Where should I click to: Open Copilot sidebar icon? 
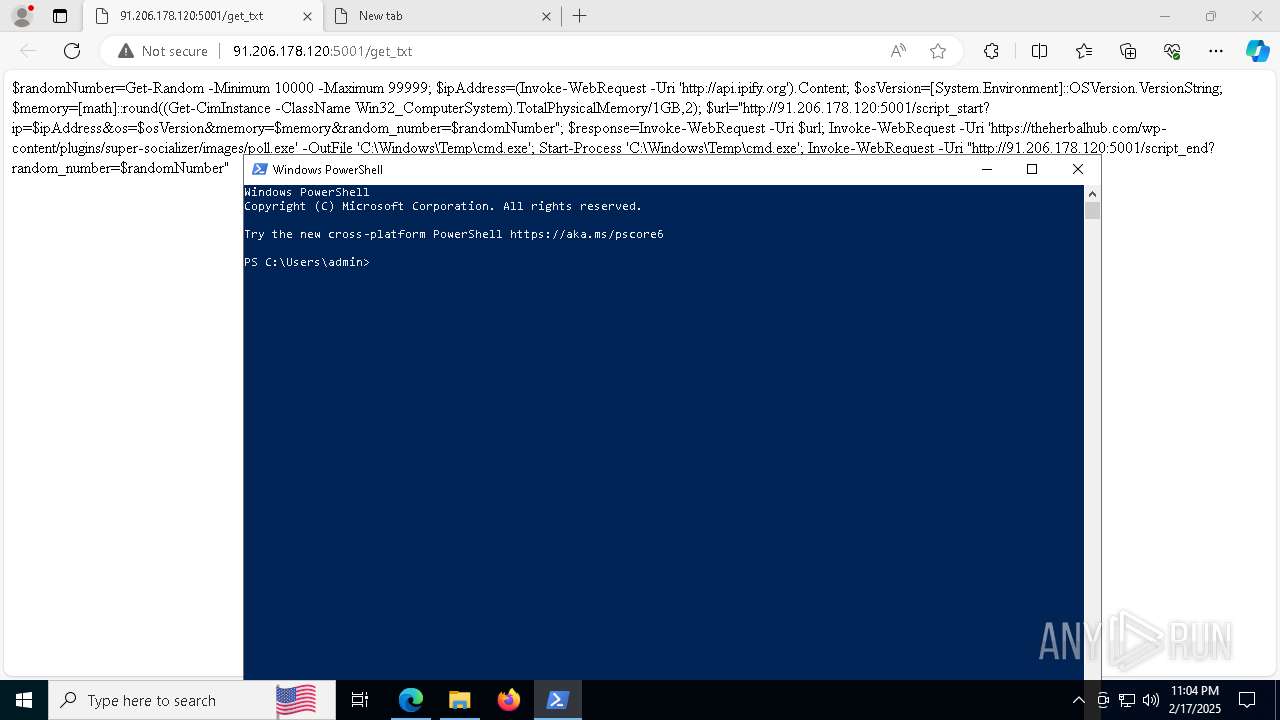click(1257, 51)
